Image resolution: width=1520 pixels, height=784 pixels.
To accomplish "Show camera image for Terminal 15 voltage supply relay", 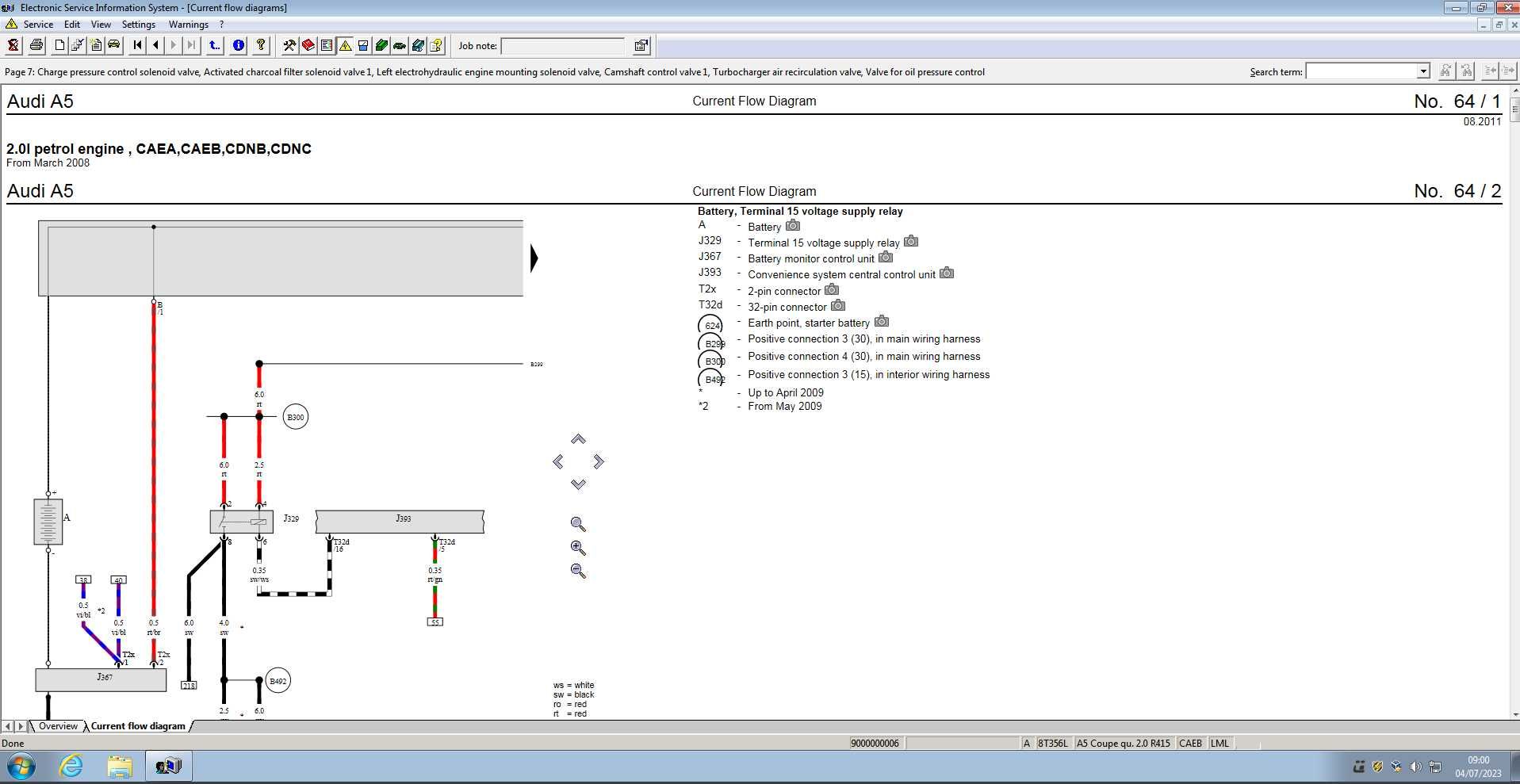I will point(911,241).
